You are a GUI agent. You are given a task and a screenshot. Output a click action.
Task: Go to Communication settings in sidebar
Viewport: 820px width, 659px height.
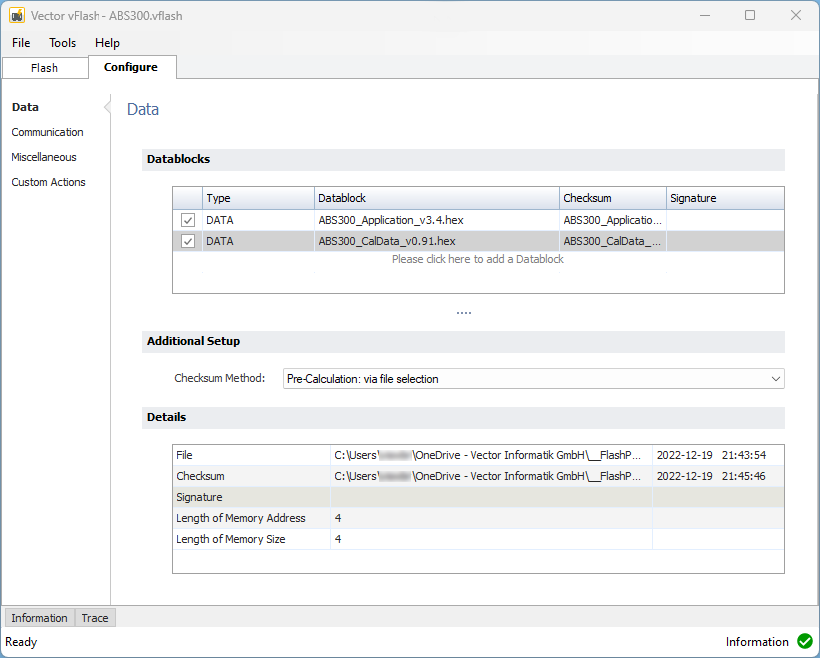click(x=48, y=132)
